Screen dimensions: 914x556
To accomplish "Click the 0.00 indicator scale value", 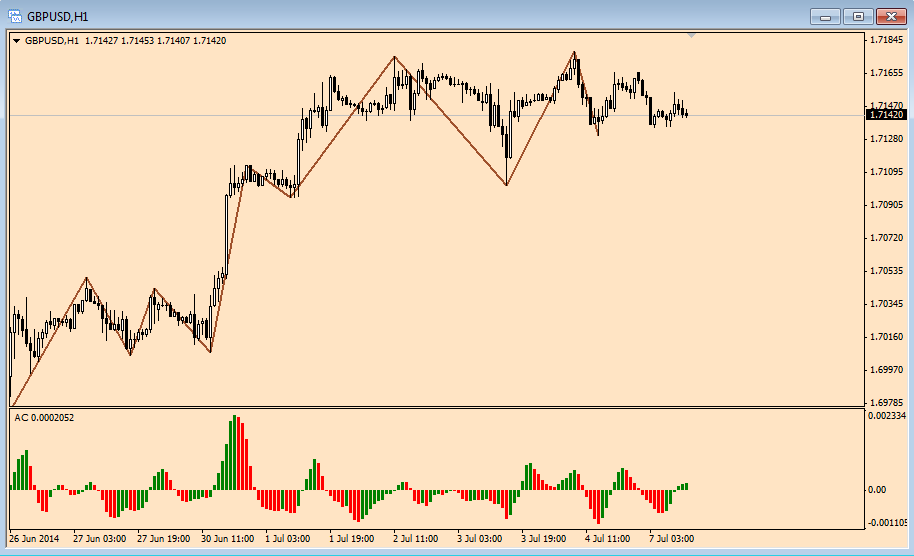I will (x=877, y=490).
